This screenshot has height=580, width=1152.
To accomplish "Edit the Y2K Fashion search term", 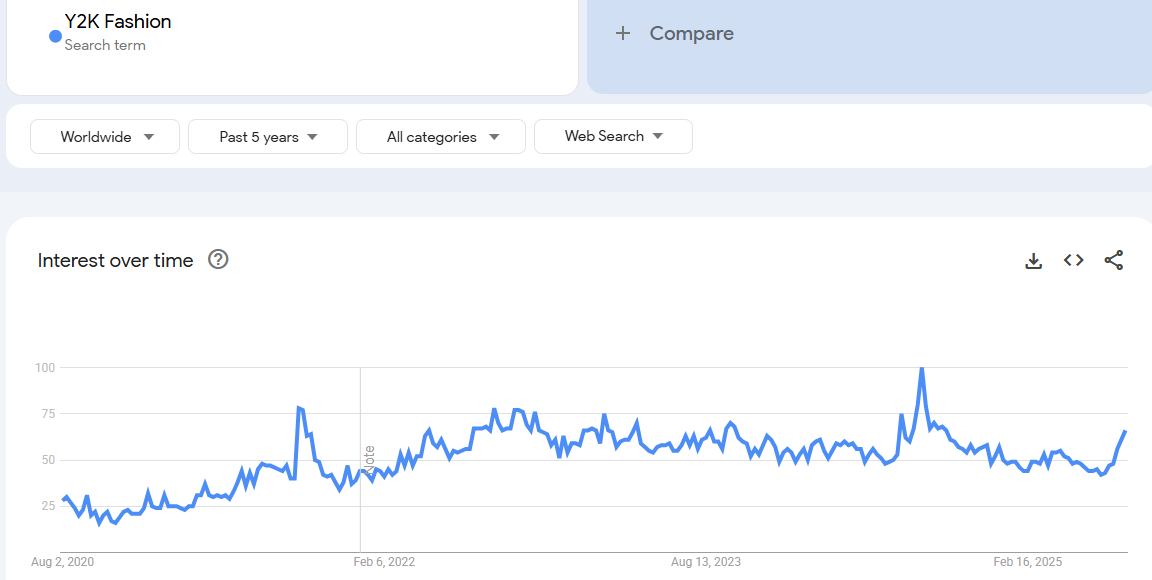I will click(118, 22).
